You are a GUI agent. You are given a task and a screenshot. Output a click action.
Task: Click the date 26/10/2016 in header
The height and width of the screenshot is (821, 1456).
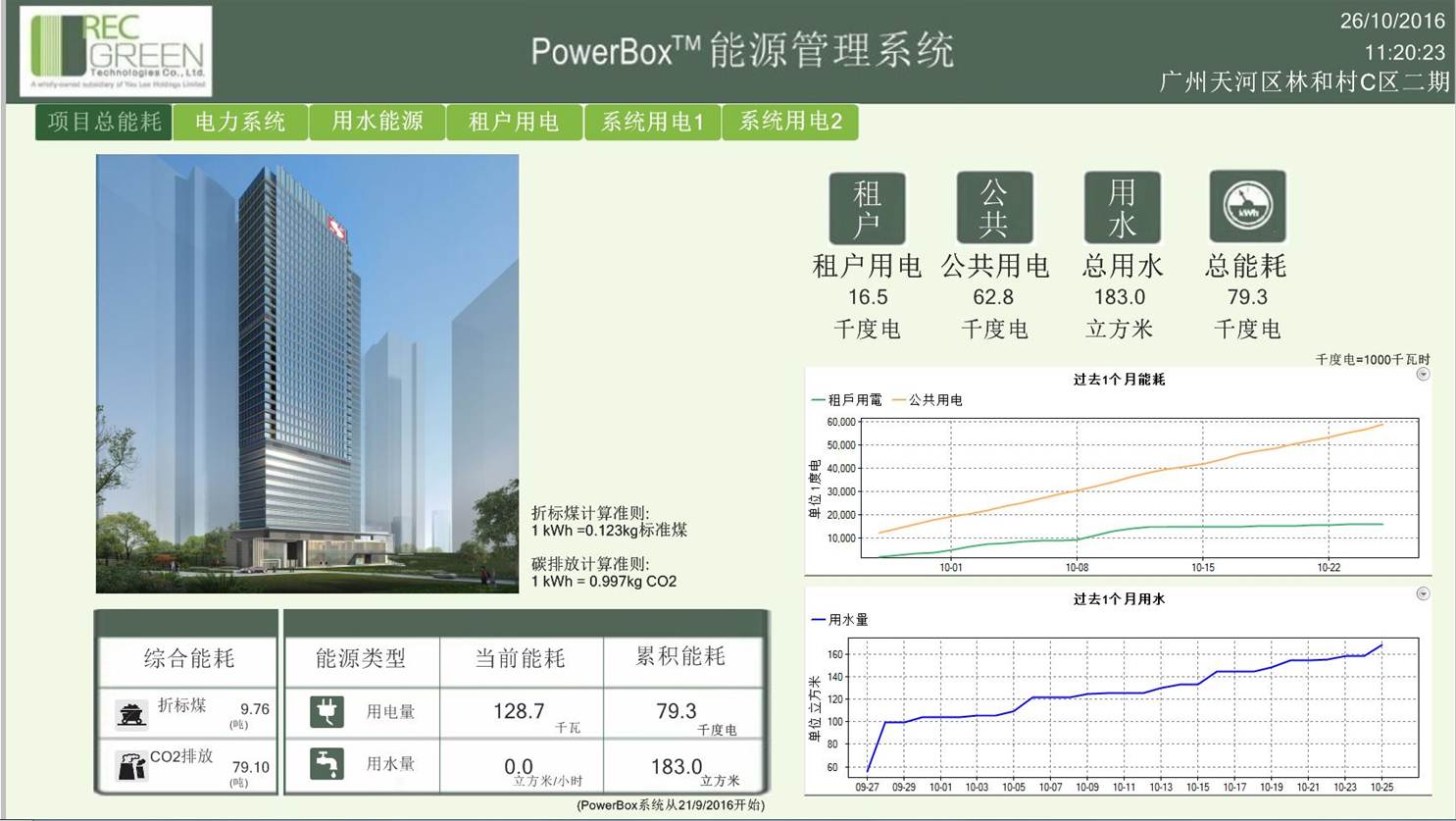1392,21
